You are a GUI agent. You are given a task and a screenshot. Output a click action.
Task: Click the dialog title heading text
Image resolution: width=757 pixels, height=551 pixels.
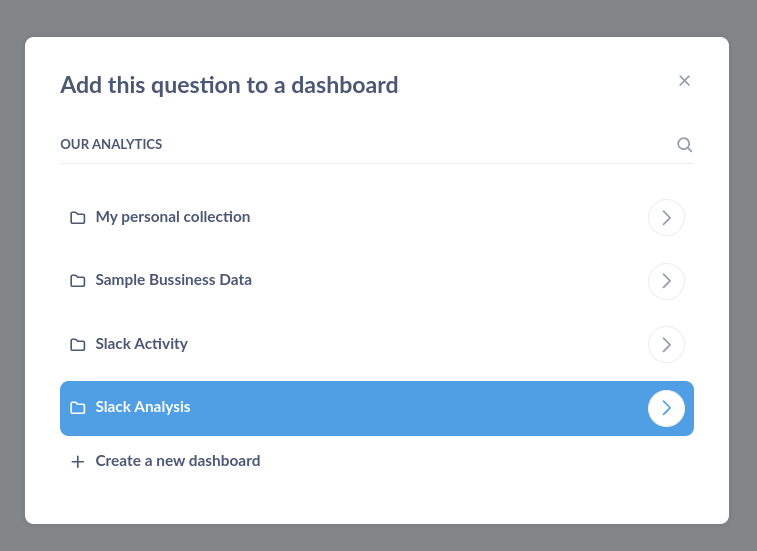coord(229,85)
